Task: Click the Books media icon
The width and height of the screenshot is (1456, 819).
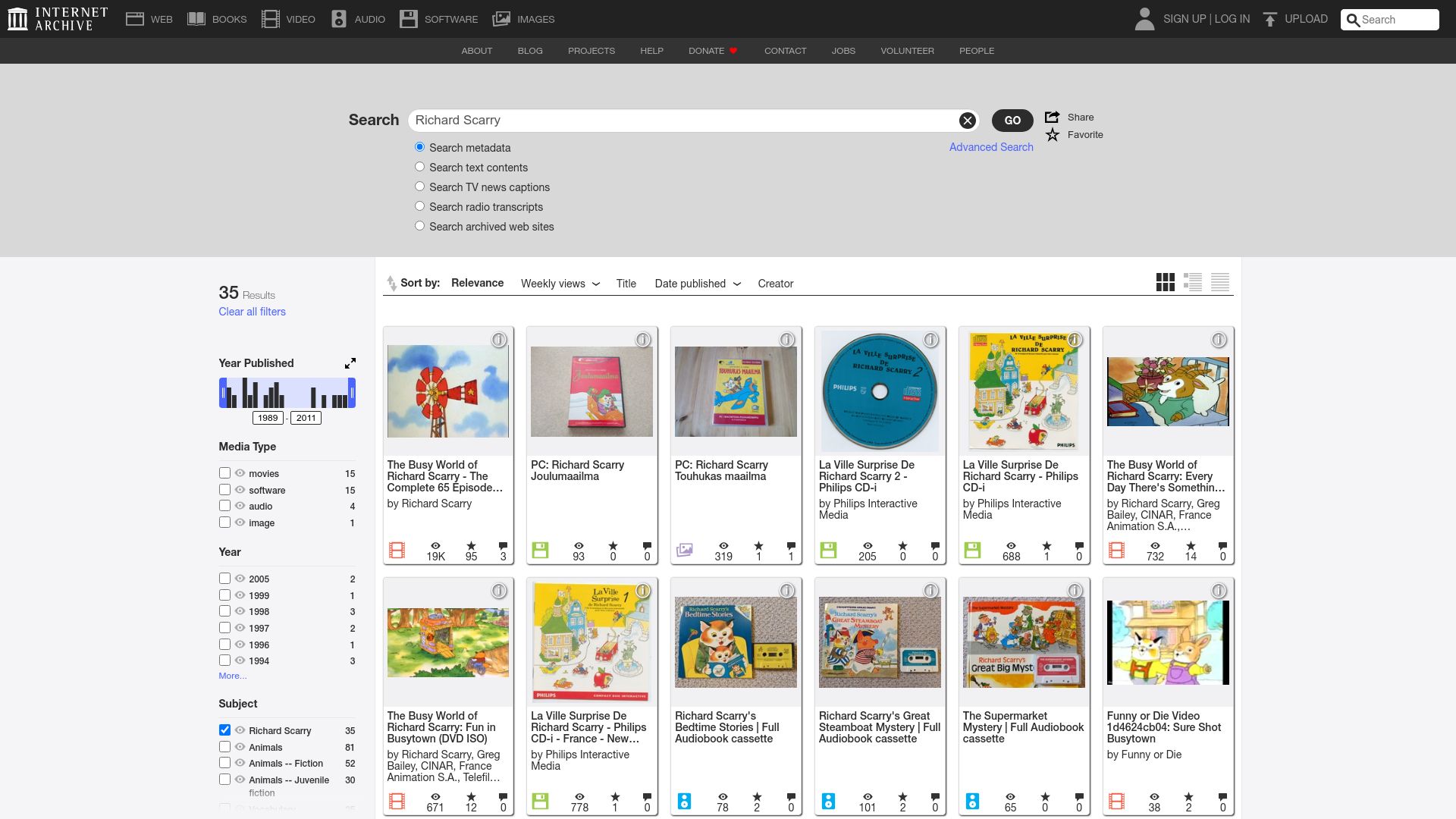Action: [196, 19]
